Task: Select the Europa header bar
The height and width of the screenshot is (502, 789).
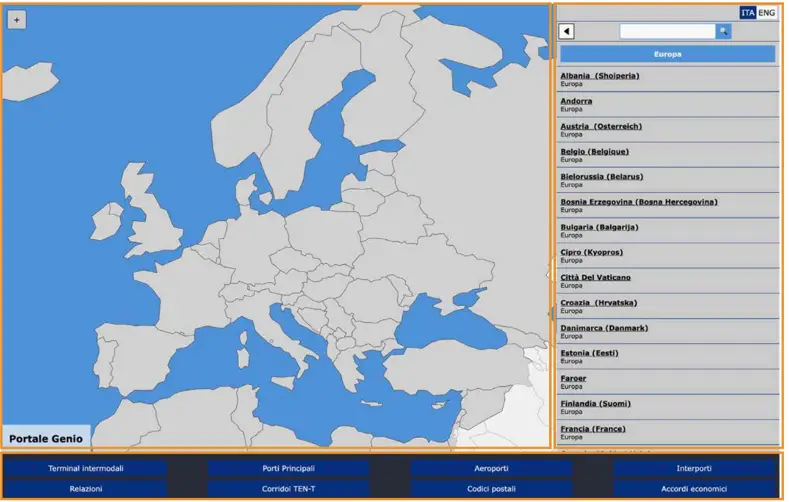Action: click(667, 54)
